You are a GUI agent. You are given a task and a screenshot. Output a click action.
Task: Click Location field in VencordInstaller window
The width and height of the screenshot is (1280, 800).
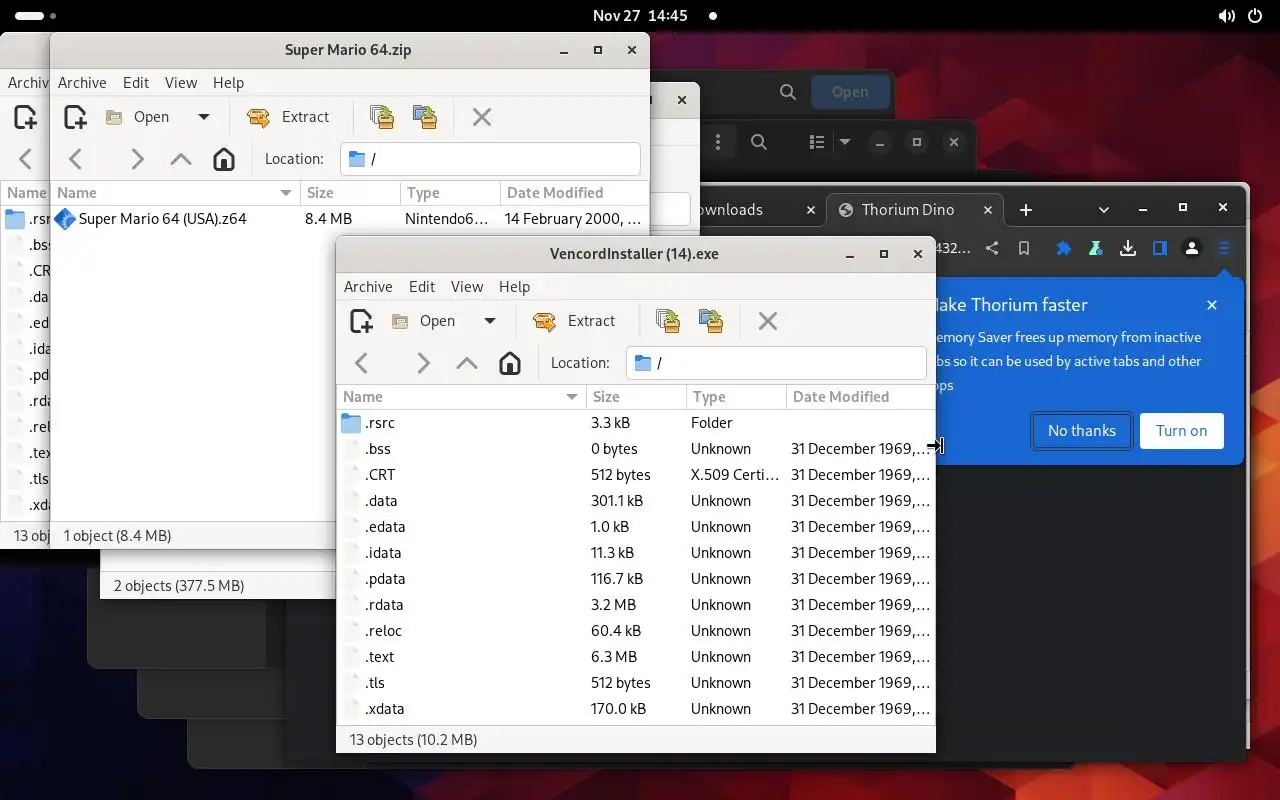point(776,363)
